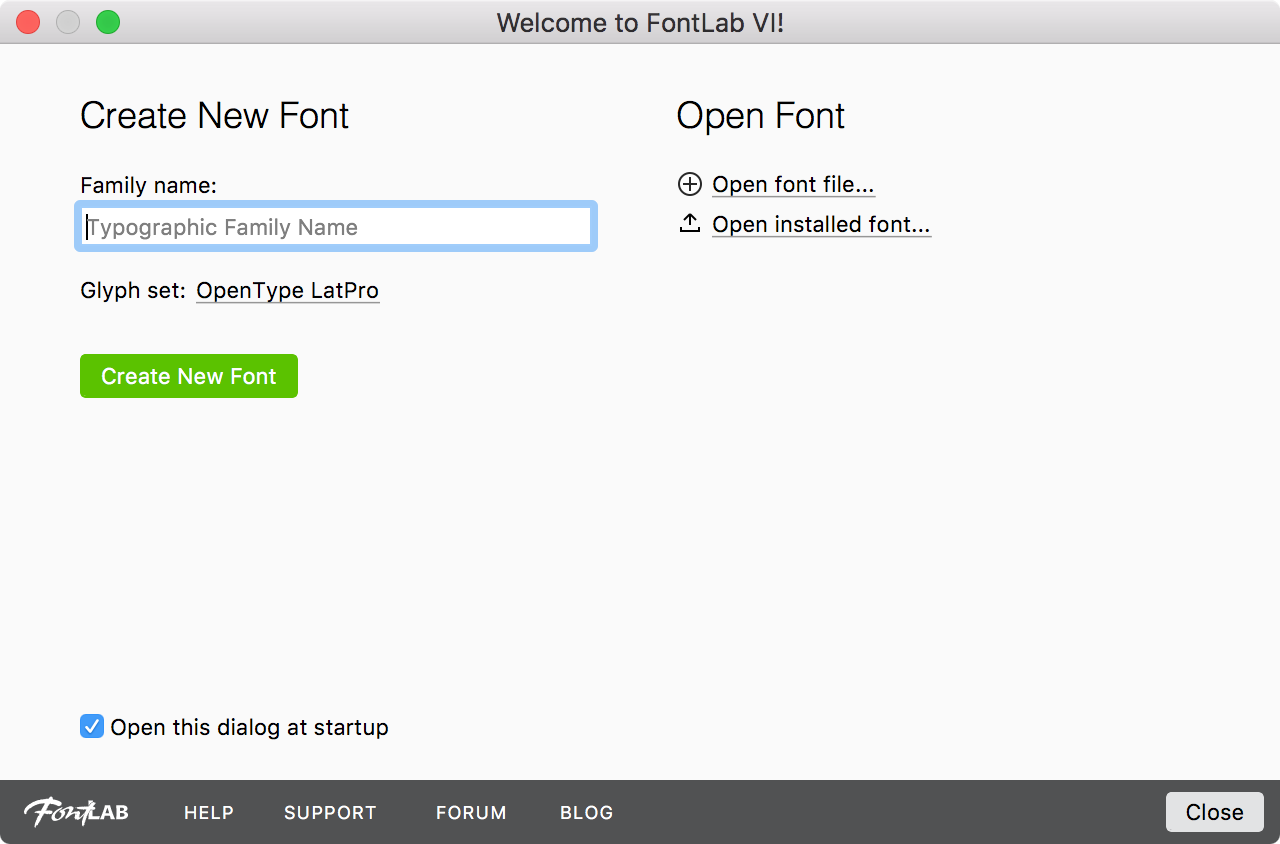Open the BLOG footer link
The width and height of the screenshot is (1280, 844).
point(587,813)
